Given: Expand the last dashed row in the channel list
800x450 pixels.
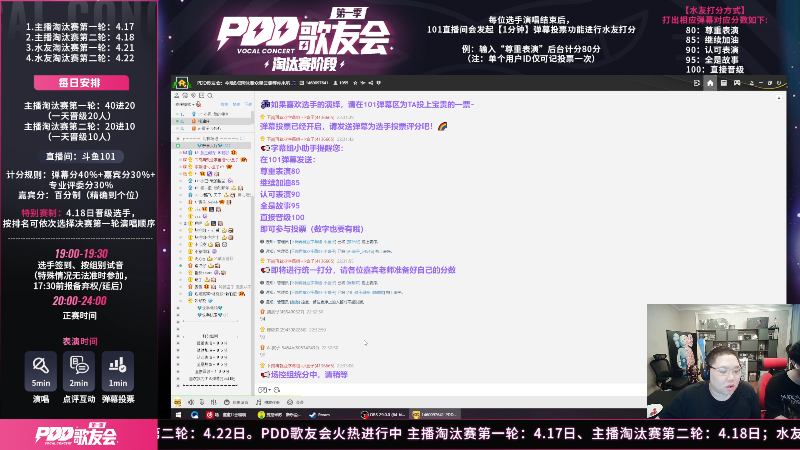Looking at the screenshot, I should [x=178, y=386].
